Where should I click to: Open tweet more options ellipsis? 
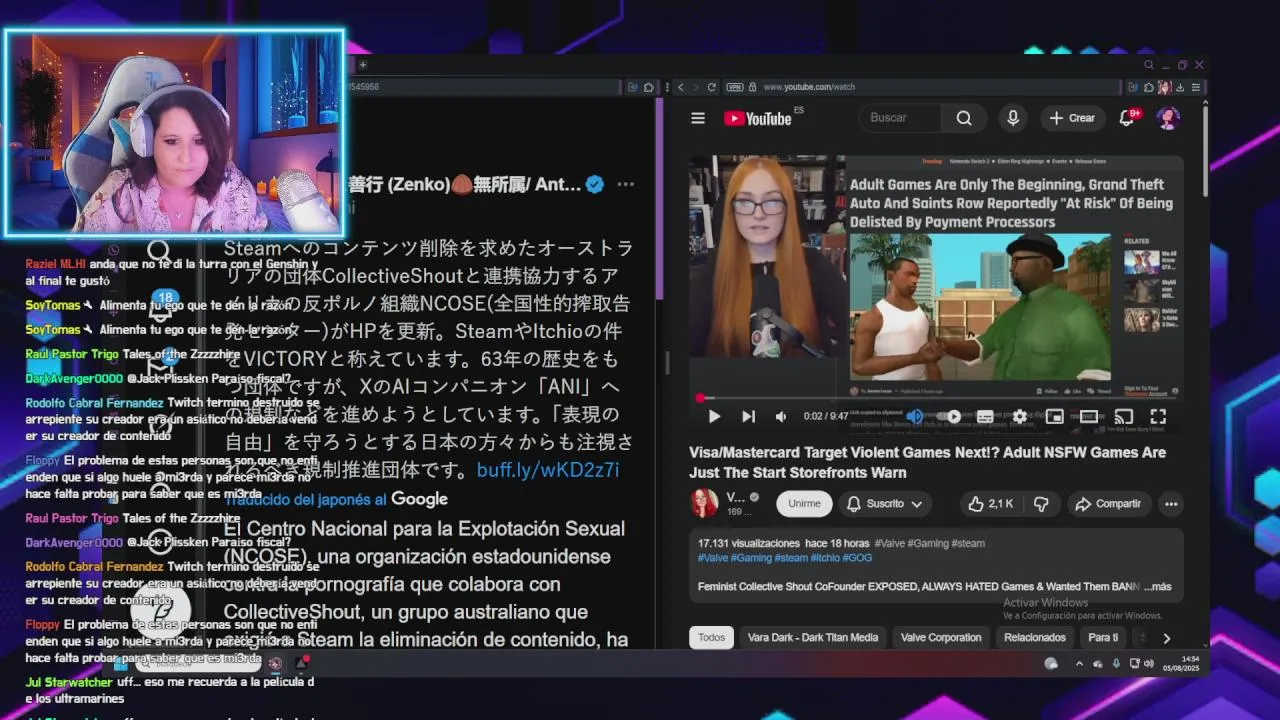coord(625,184)
